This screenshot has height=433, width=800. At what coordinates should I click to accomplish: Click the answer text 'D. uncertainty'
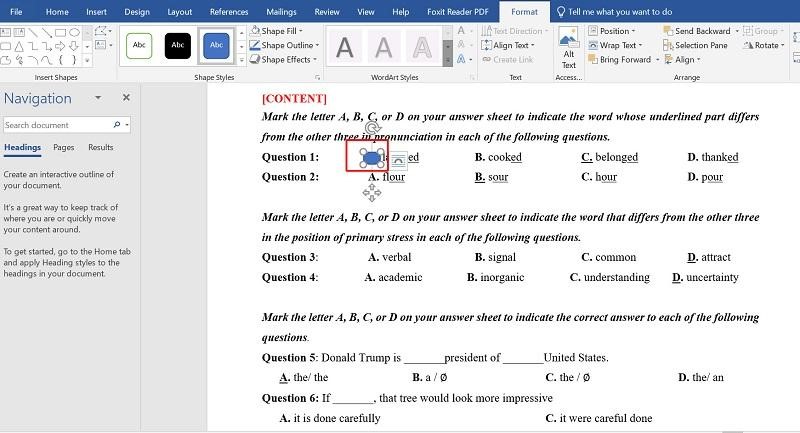pyautogui.click(x=706, y=277)
